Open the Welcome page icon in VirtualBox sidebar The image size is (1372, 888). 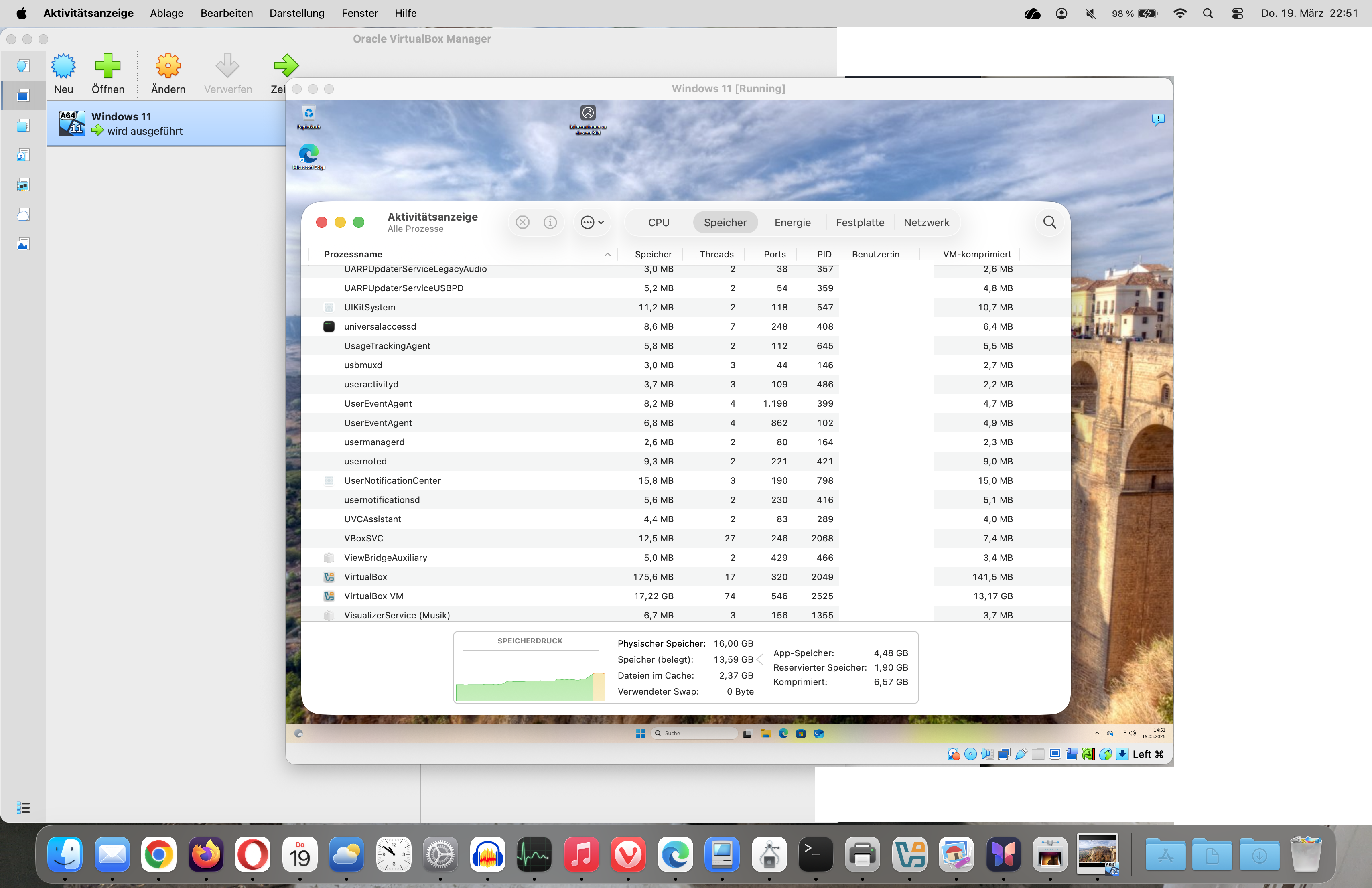click(x=23, y=66)
